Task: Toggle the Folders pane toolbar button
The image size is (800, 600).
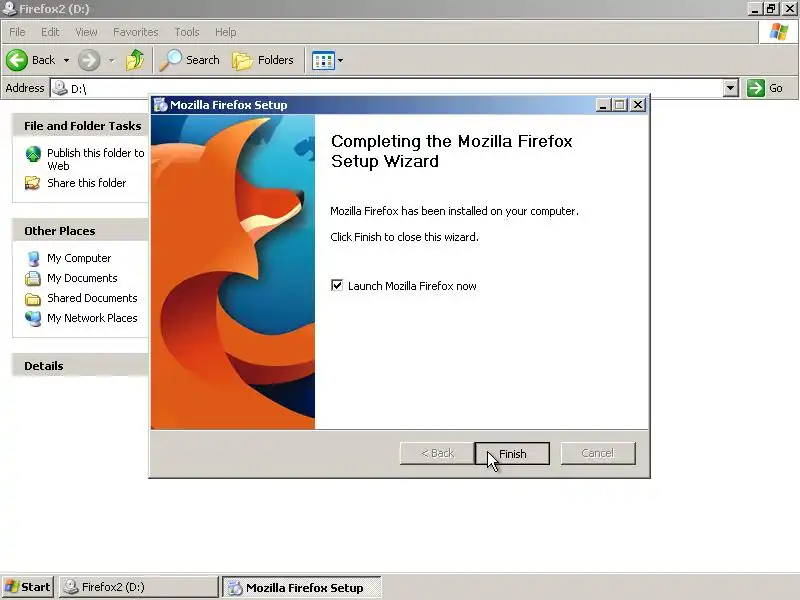Action: tap(263, 60)
